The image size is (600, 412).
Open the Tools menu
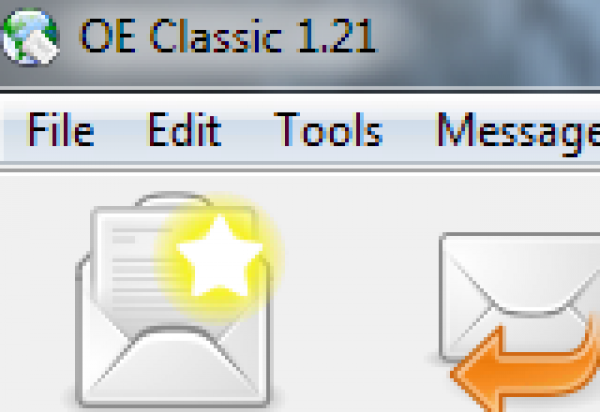328,130
